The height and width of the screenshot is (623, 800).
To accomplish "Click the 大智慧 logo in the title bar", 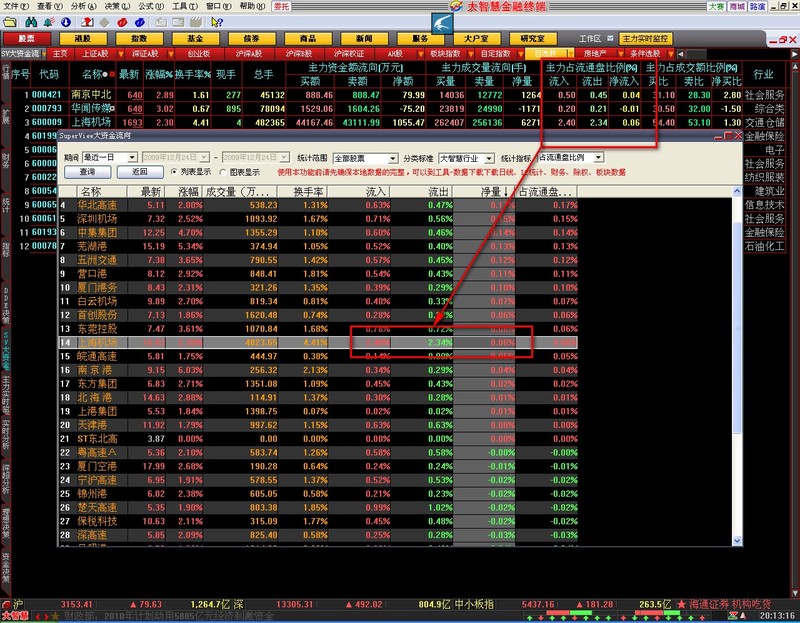I will point(457,6).
